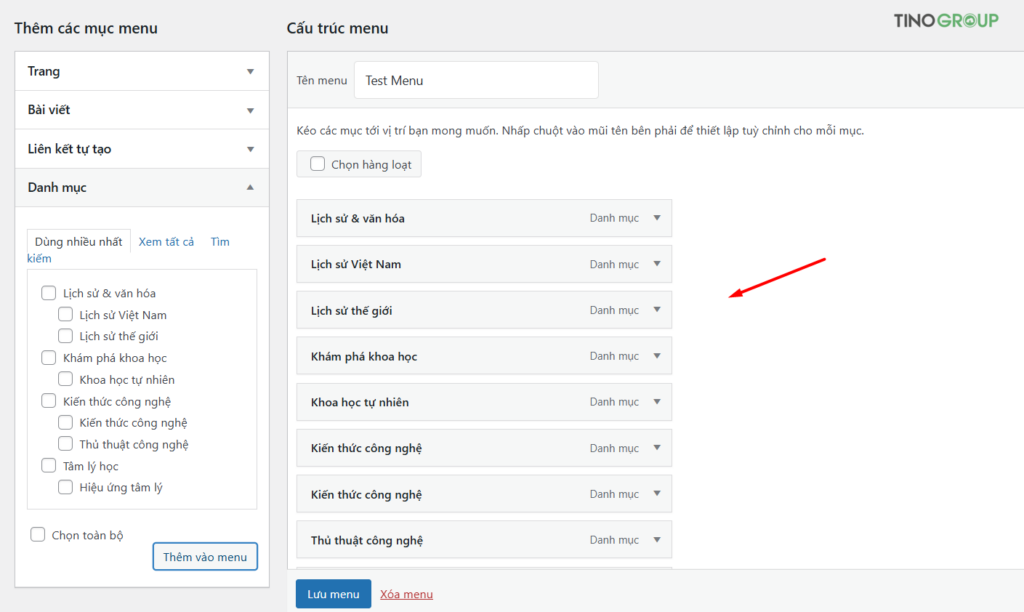Check the Khoa học tự nhiên category
Screen dimensions: 1024x612
tap(65, 379)
